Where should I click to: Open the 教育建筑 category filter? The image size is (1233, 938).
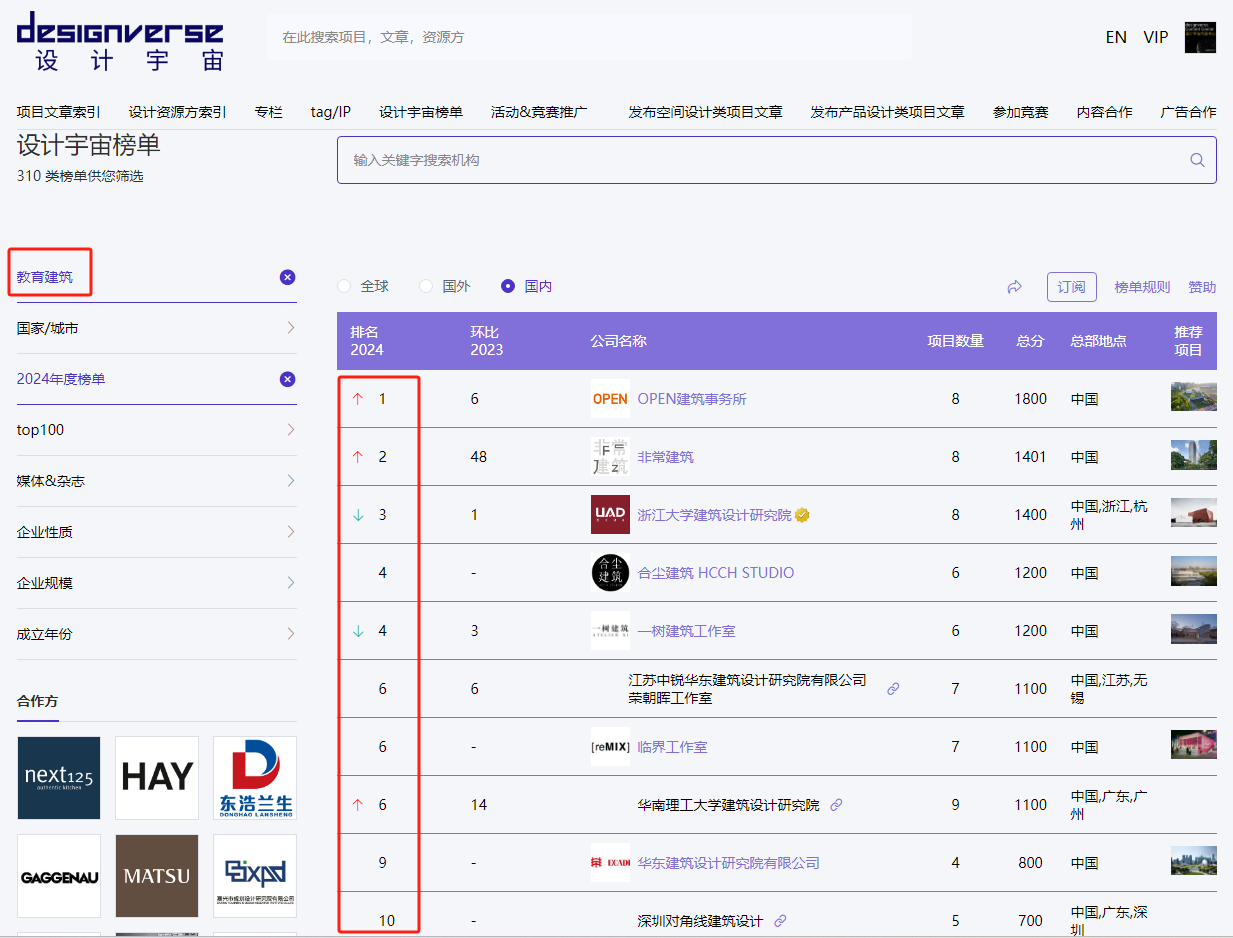(x=45, y=277)
